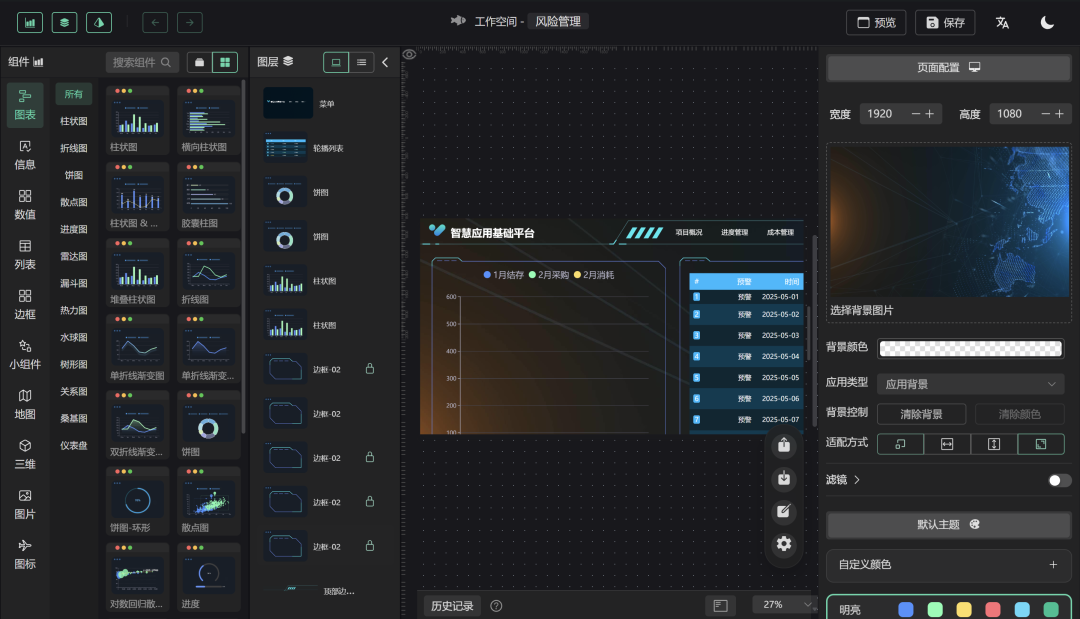Click the background image preview thumbnail
This screenshot has height=619, width=1080.
(949, 222)
